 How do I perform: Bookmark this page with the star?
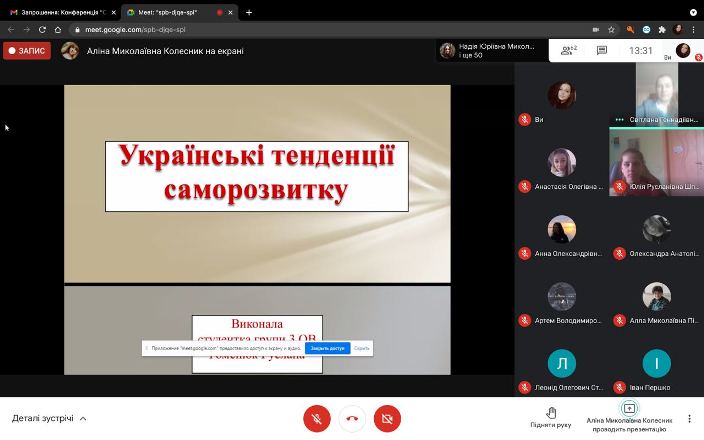(611, 30)
